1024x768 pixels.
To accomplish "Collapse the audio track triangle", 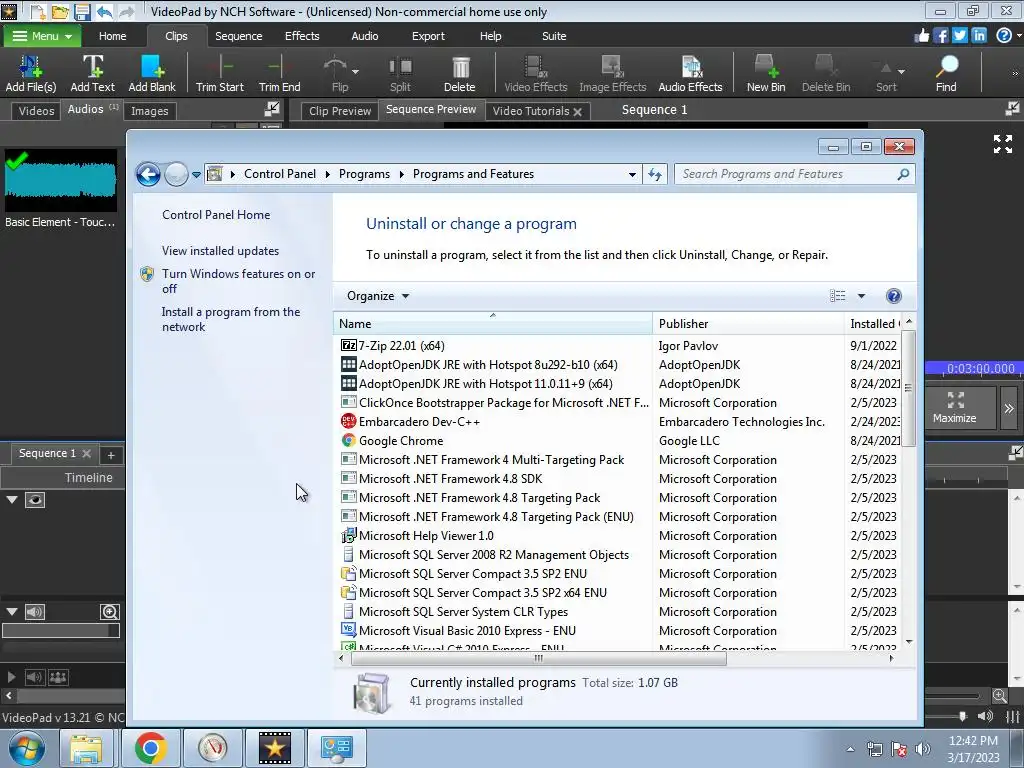I will (12, 612).
